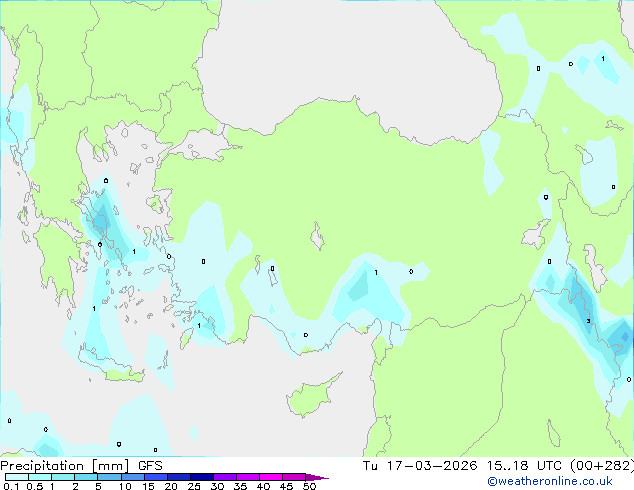Click the 45–50 mm legend color swatch
This screenshot has height=490, width=634.
click(294, 477)
